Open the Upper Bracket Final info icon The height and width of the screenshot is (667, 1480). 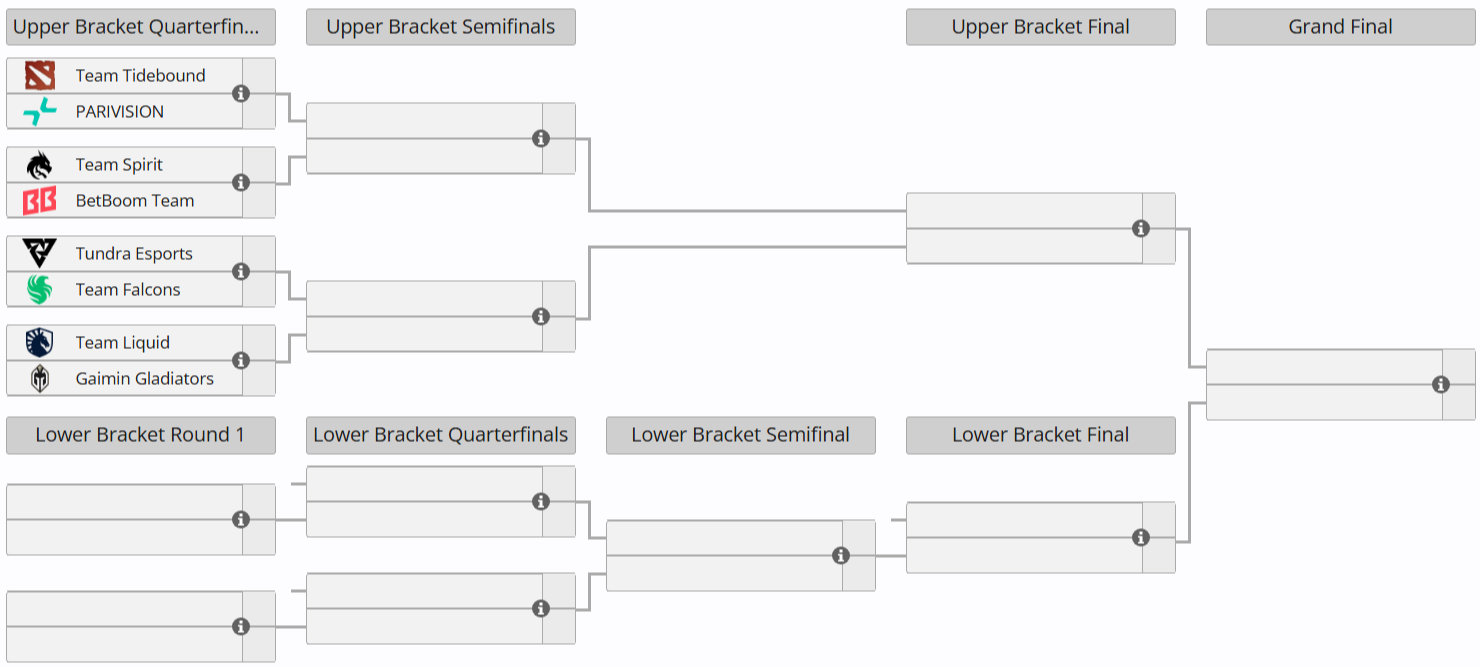click(x=1141, y=228)
